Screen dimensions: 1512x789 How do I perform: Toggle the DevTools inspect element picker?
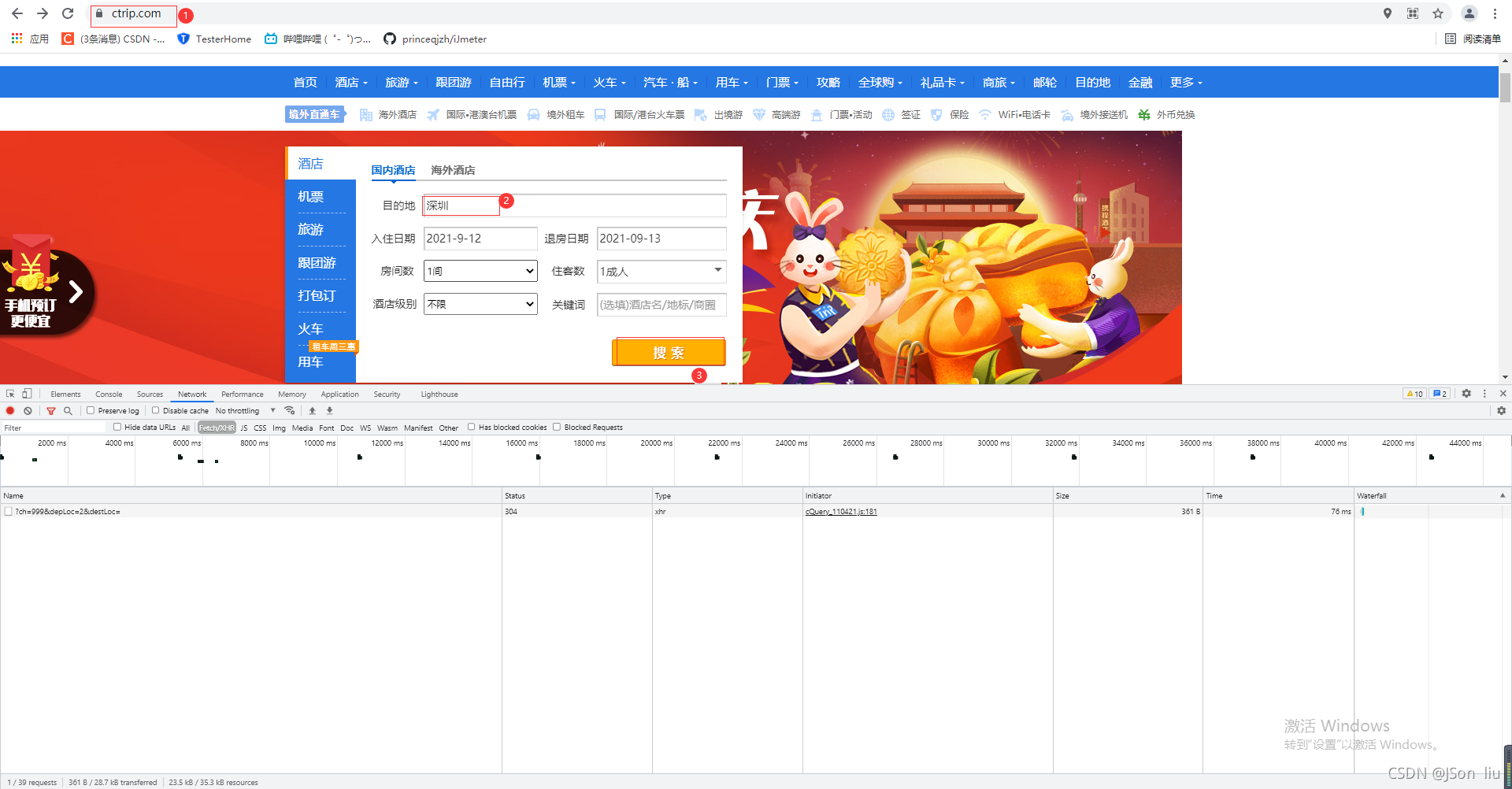[x=10, y=394]
